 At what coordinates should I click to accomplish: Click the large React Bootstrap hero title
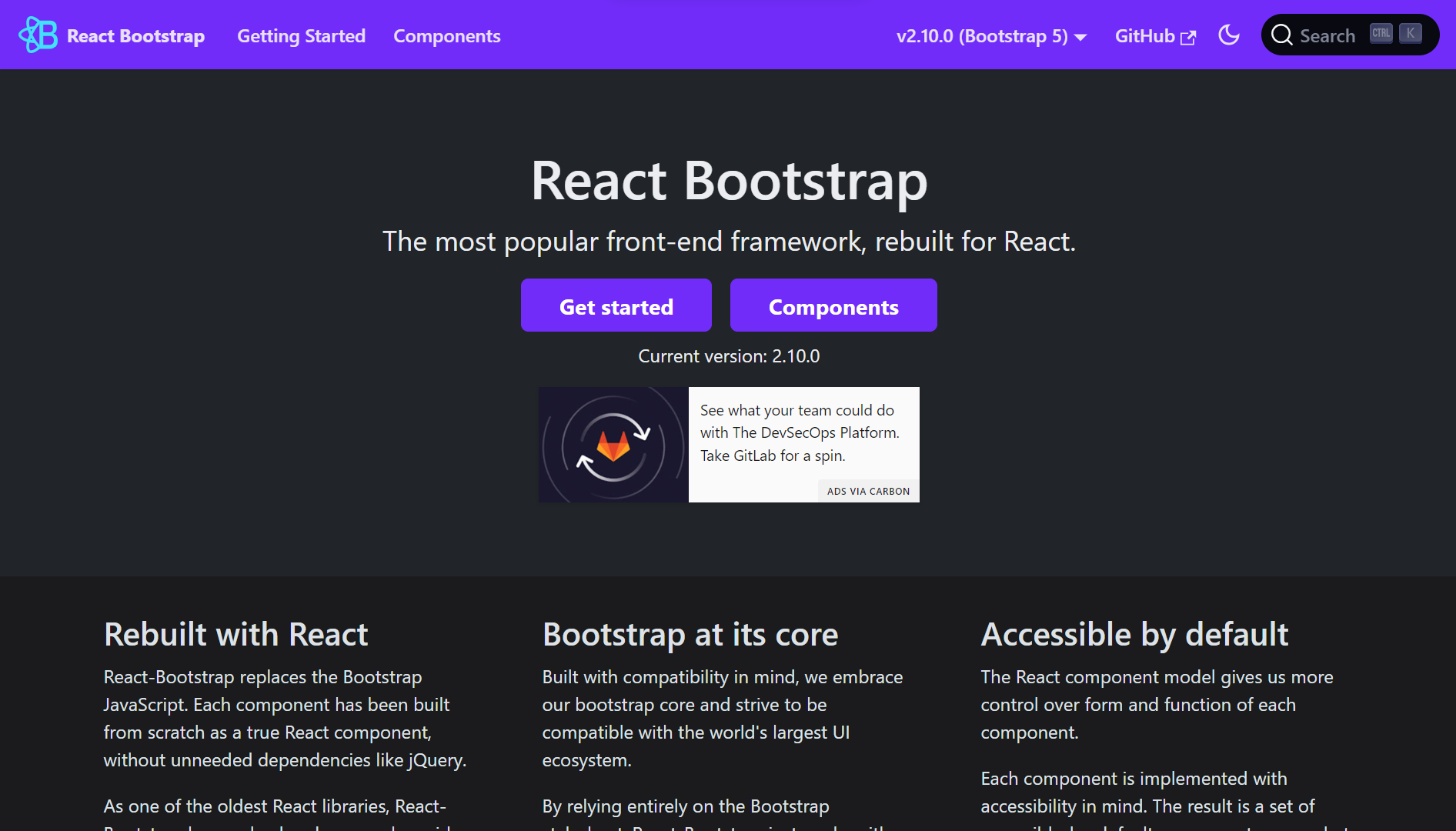tap(729, 182)
